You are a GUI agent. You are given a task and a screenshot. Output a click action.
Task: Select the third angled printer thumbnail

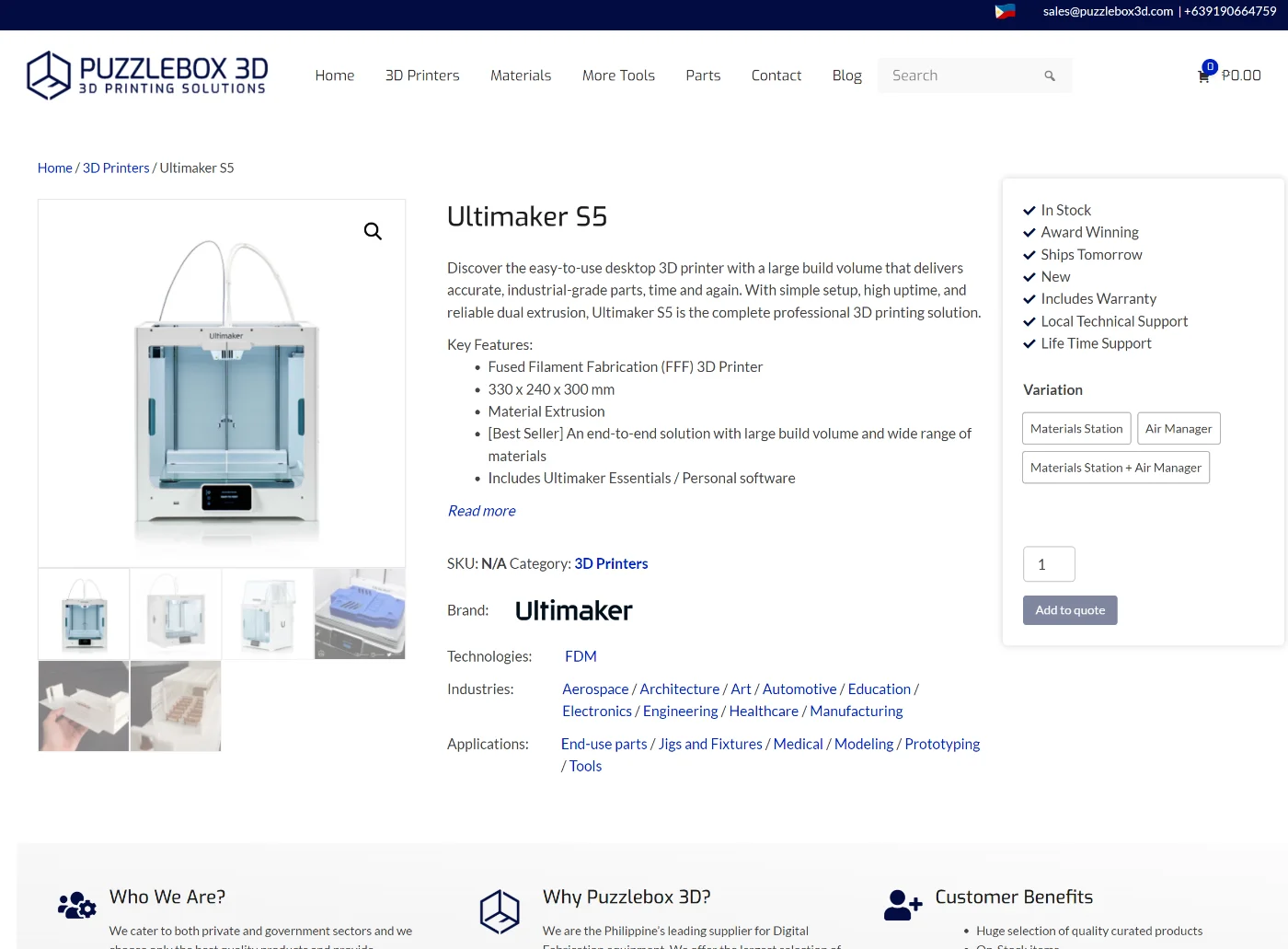tap(268, 613)
